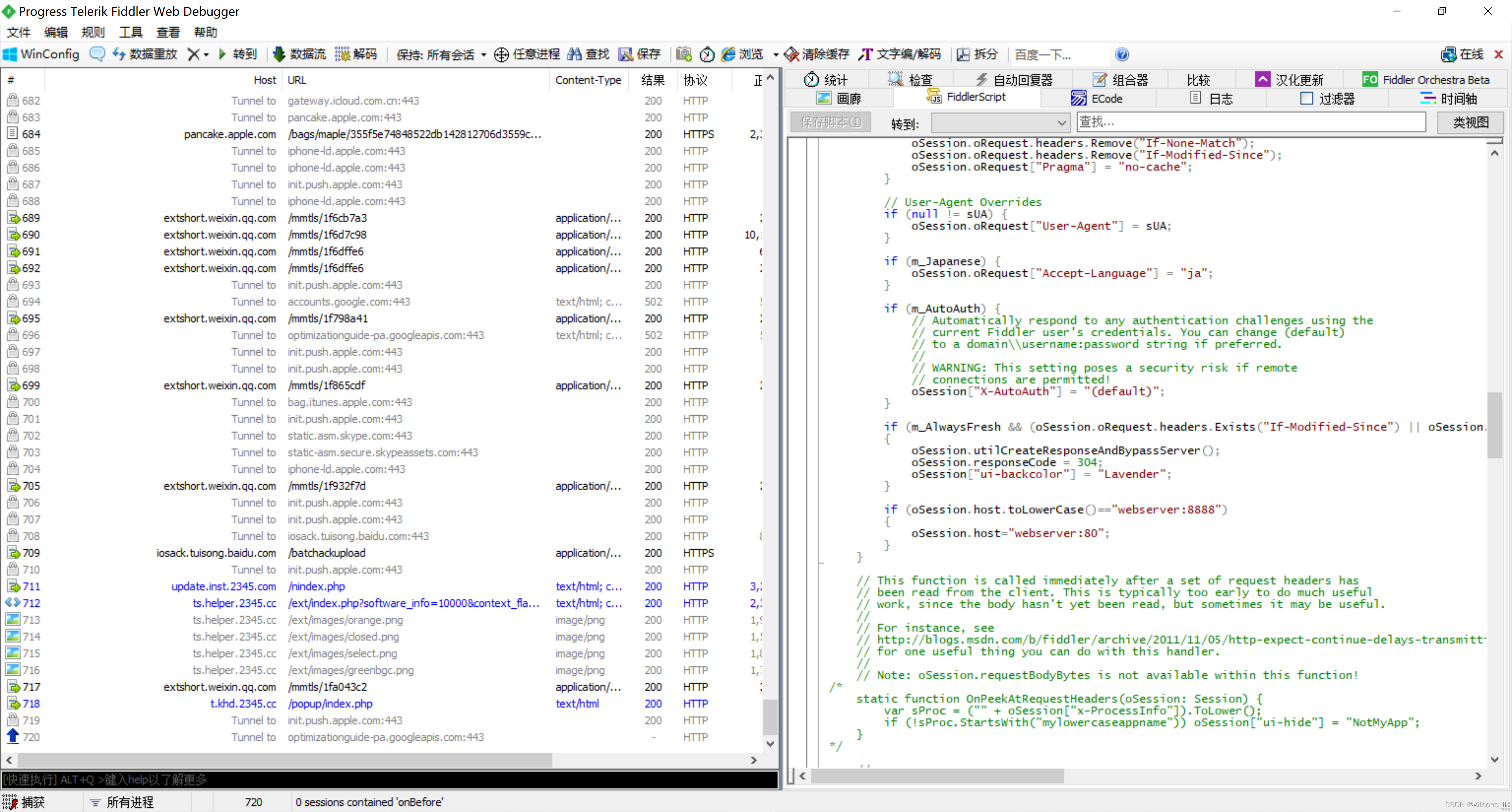Switch to the 时间轴 timeline tab
Image resolution: width=1512 pixels, height=812 pixels.
(1448, 98)
